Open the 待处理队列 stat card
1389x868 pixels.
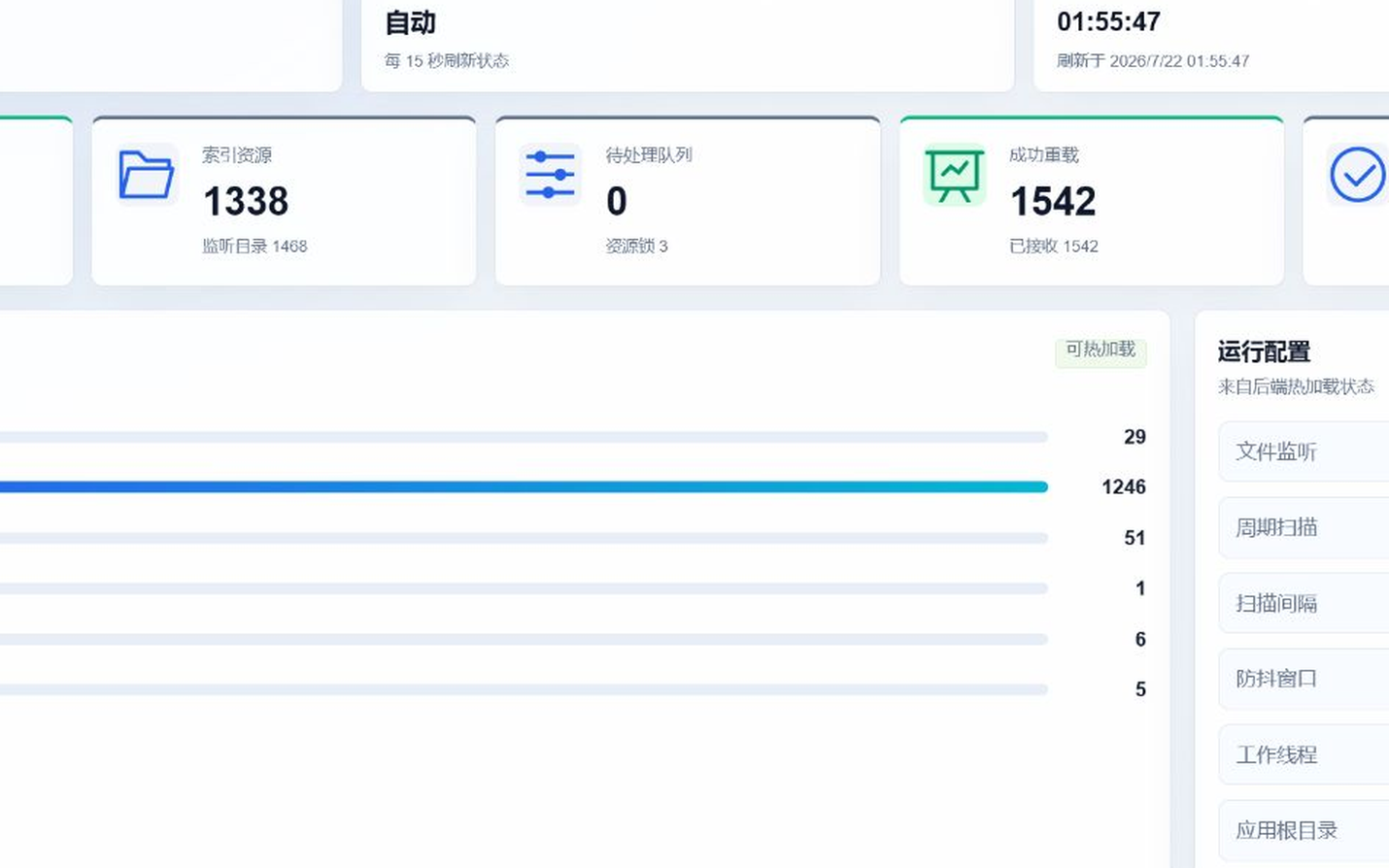(x=688, y=201)
